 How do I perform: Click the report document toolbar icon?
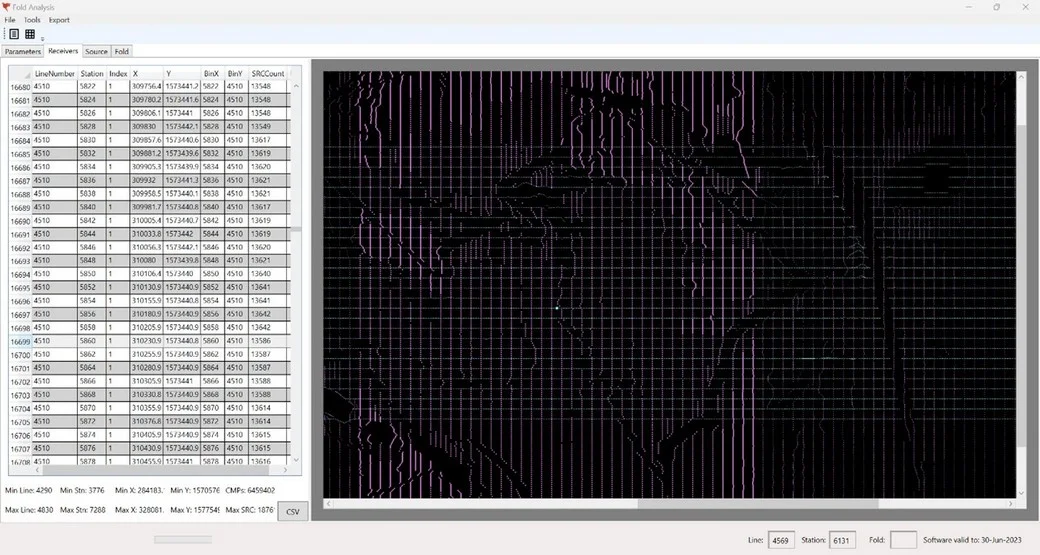pos(14,34)
